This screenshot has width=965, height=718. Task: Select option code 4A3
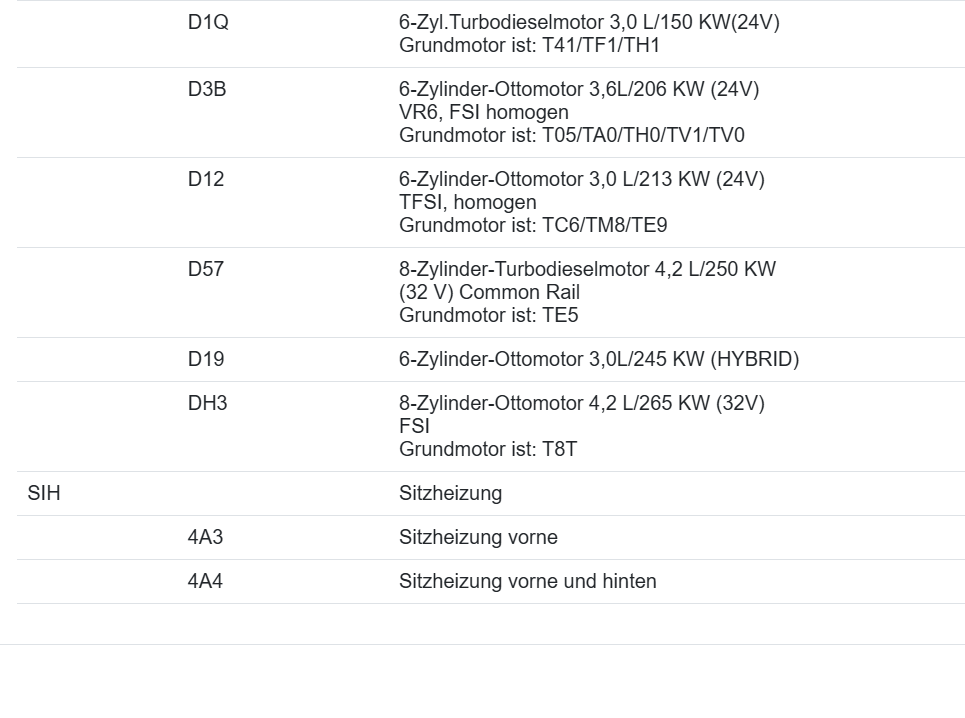(x=206, y=538)
